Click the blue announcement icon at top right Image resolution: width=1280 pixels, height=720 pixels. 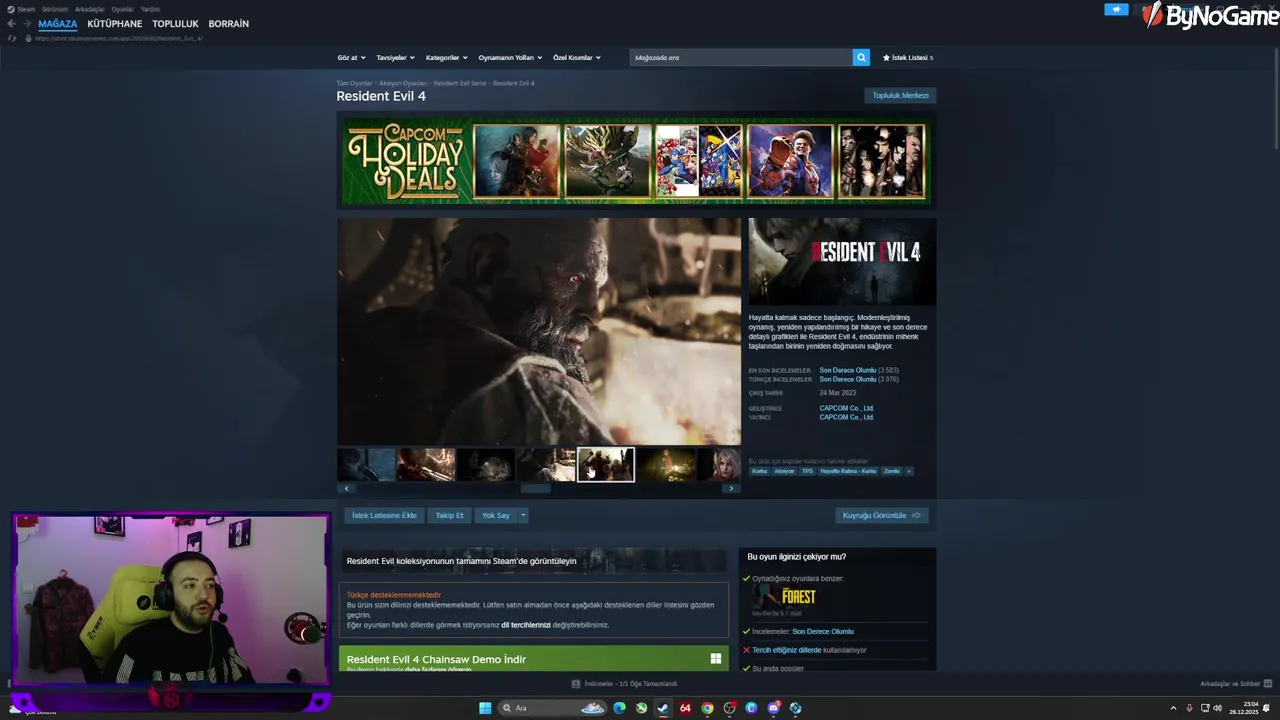click(1116, 9)
